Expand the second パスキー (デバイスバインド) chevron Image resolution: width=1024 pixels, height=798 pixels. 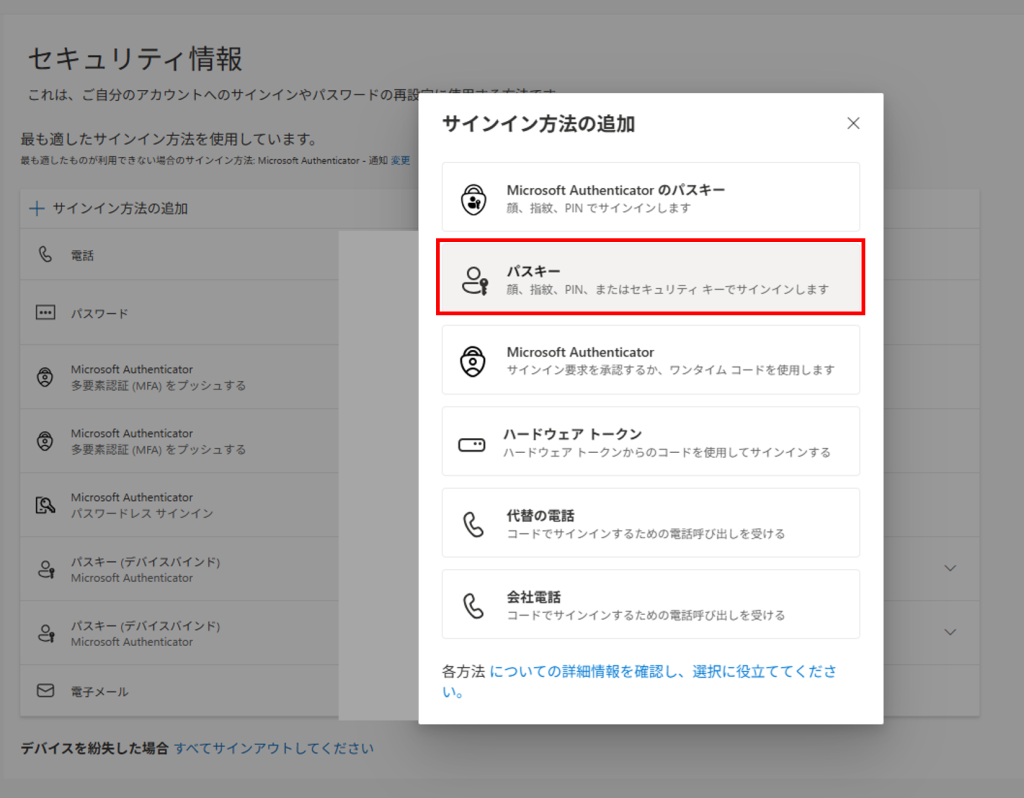[950, 632]
